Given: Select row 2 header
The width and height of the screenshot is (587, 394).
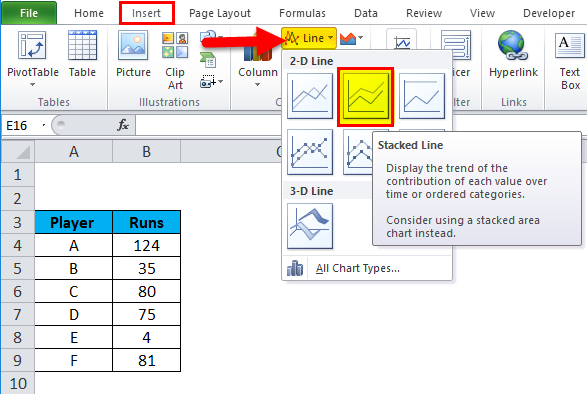Looking at the screenshot, I should [18, 198].
